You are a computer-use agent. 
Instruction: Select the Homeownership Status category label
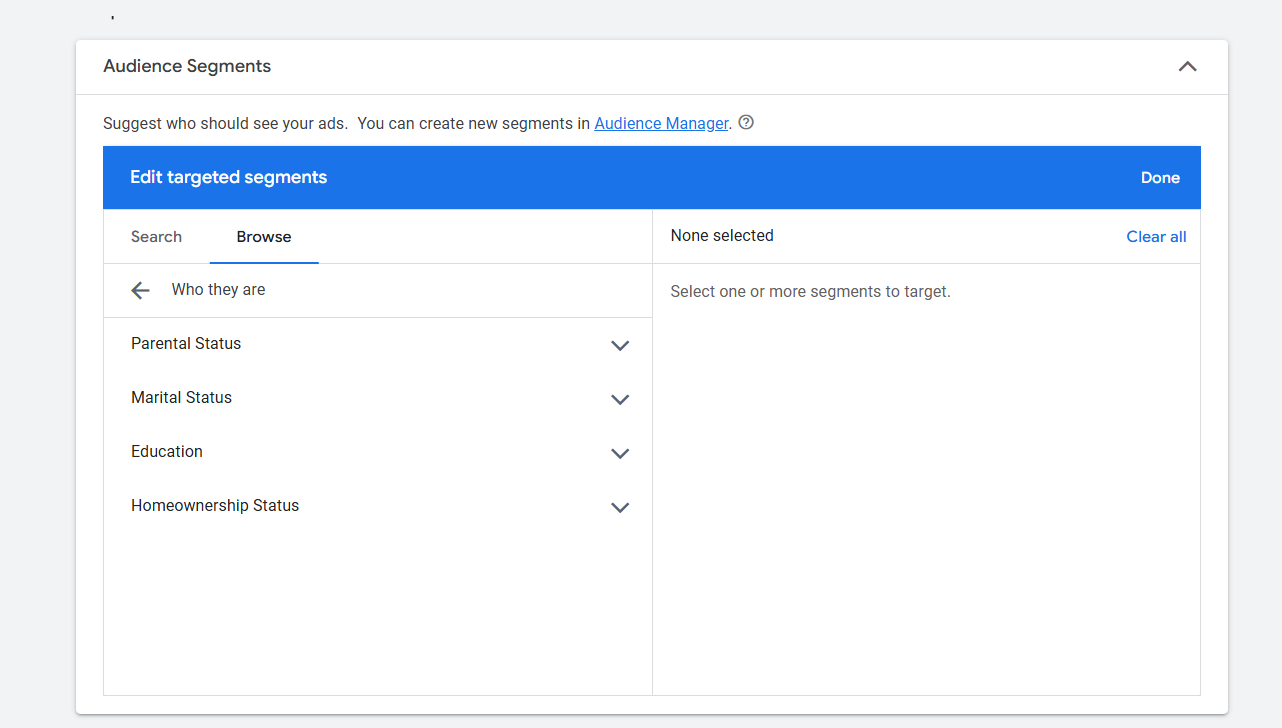tap(215, 506)
